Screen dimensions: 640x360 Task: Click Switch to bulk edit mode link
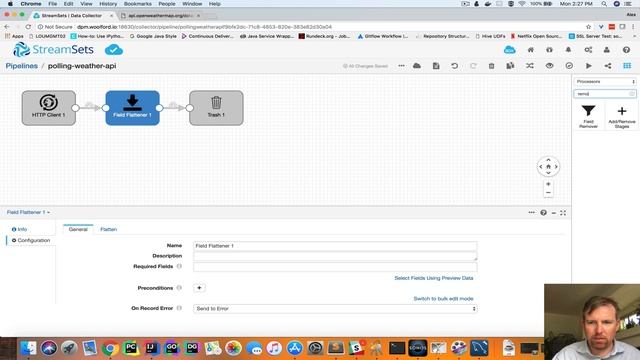point(443,299)
